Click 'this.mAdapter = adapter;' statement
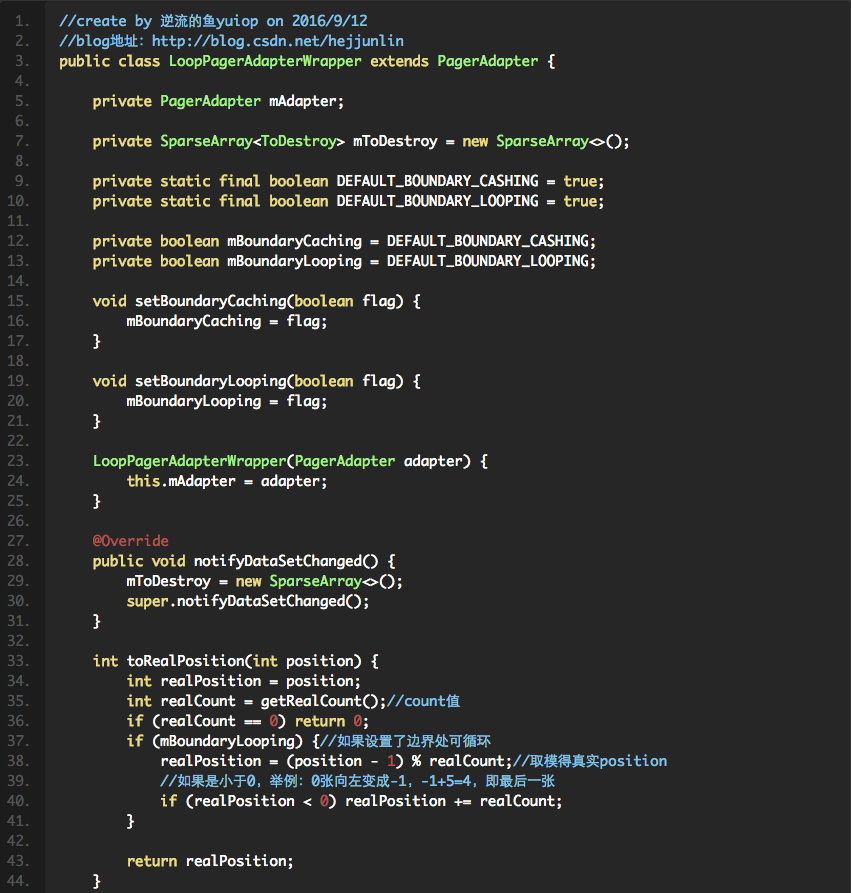851x893 pixels. [227, 481]
